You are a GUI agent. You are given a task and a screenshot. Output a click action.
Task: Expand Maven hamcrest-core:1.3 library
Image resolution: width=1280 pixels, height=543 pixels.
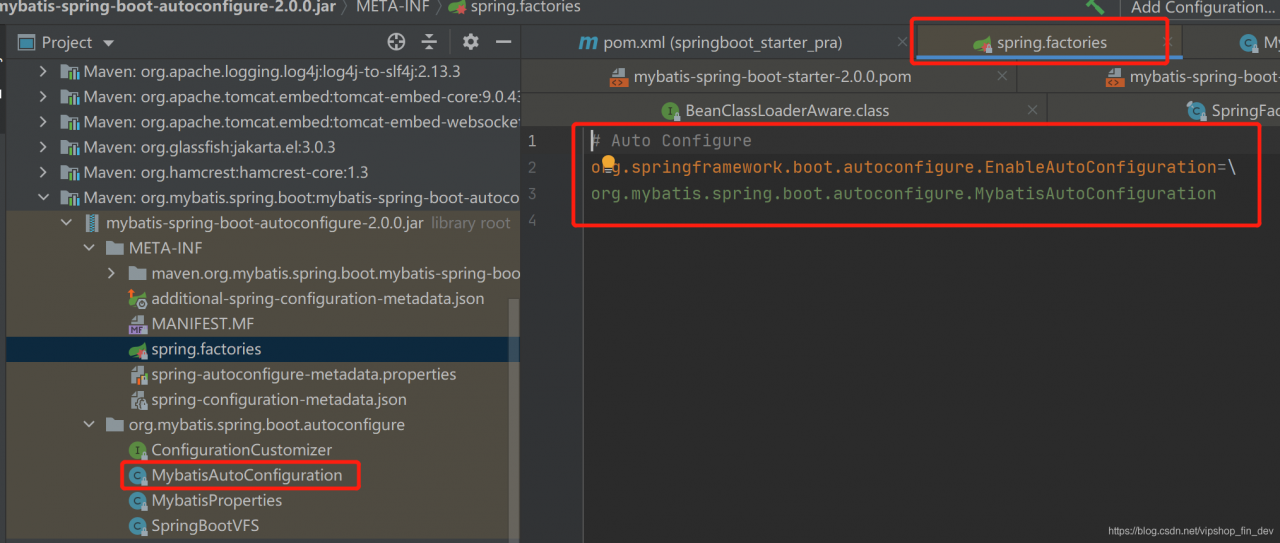42,172
